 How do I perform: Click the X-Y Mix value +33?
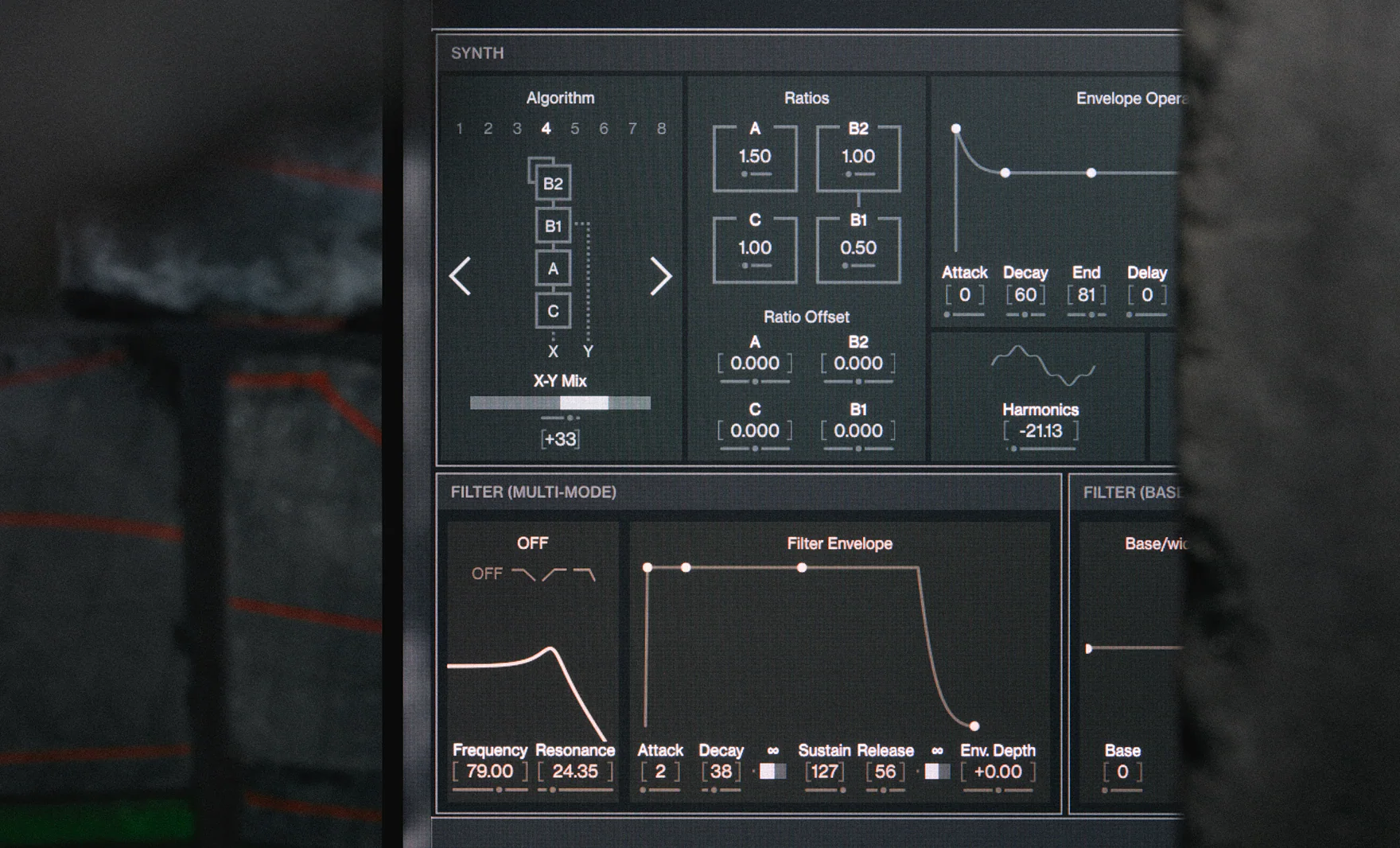560,439
